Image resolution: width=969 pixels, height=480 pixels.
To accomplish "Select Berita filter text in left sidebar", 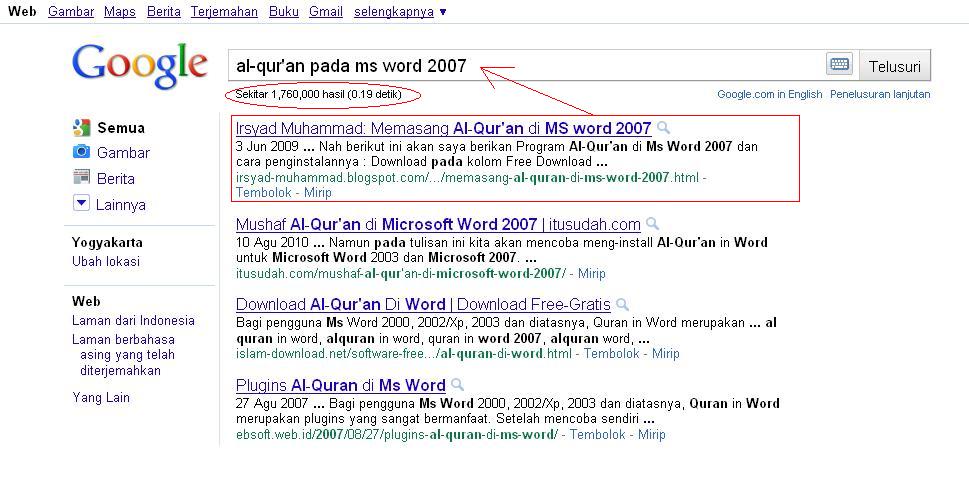I will (x=116, y=179).
